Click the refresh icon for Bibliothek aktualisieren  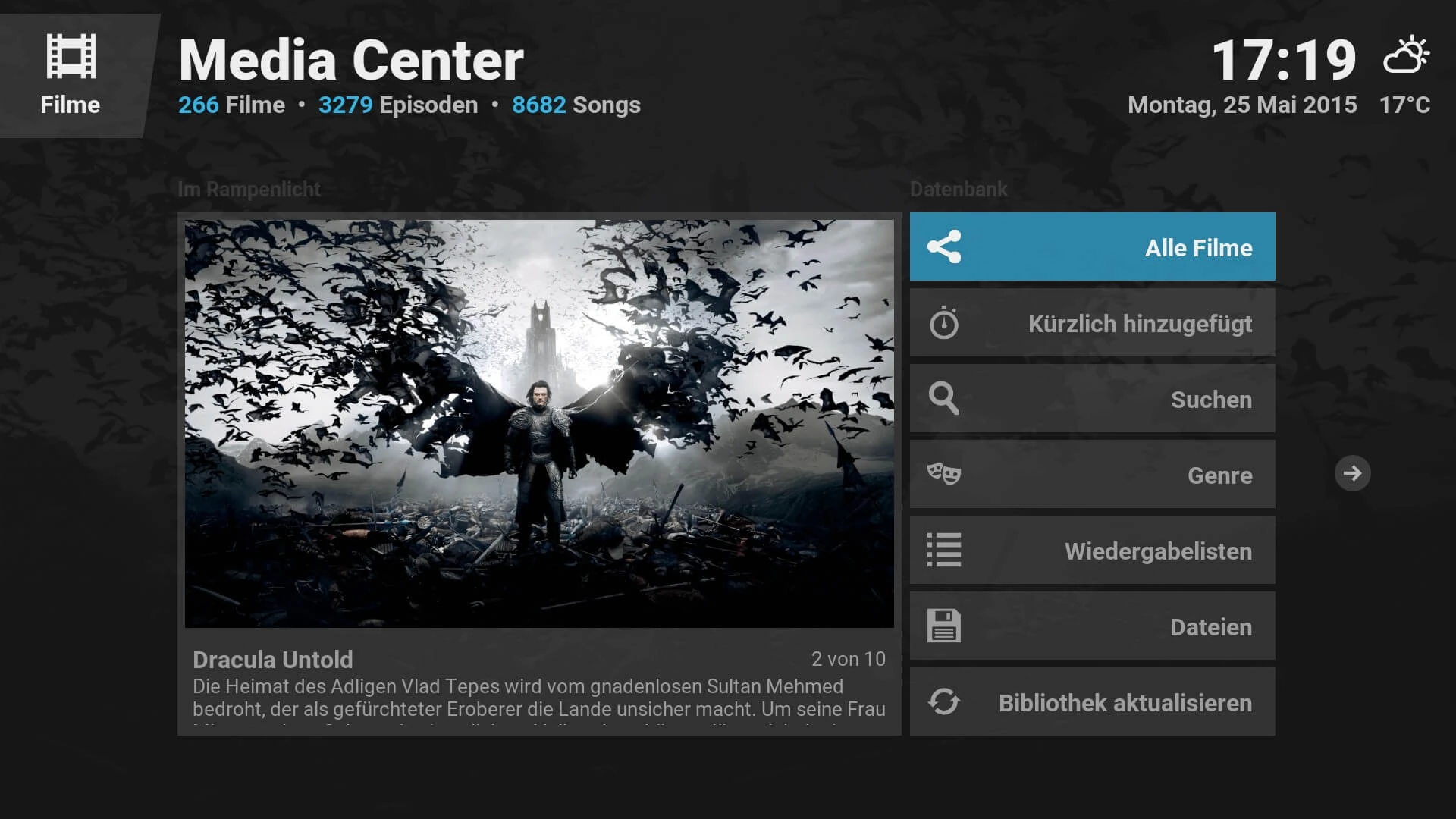pos(944,701)
